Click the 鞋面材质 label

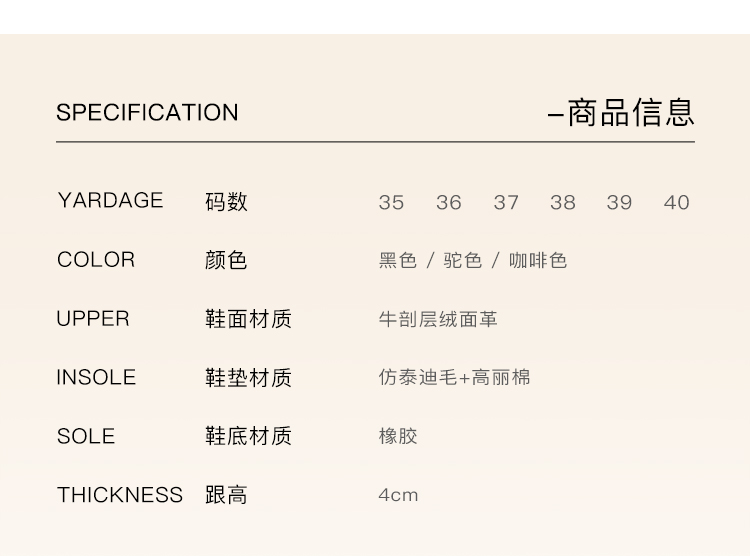(x=248, y=319)
